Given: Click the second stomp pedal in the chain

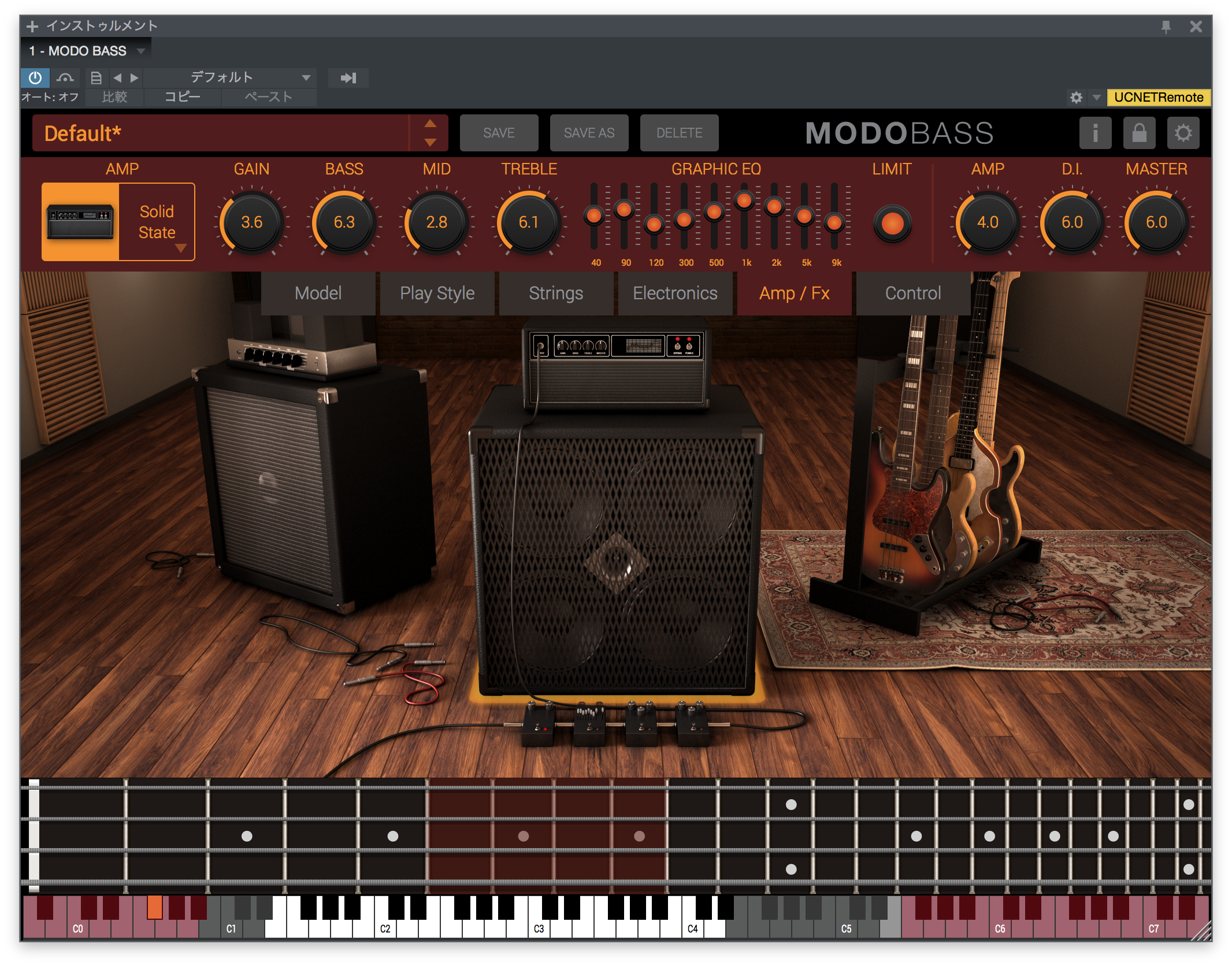Looking at the screenshot, I should tap(589, 724).
